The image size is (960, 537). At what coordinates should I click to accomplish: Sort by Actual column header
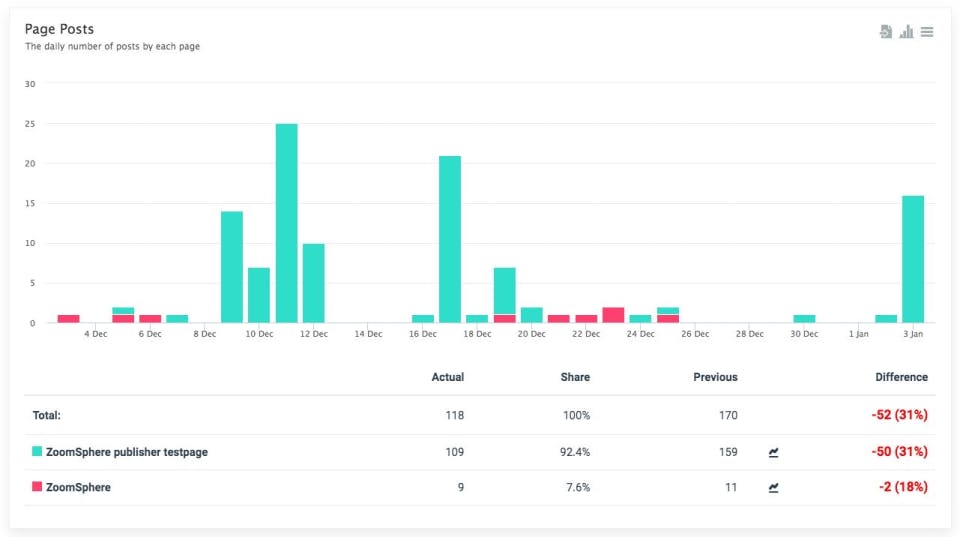[x=448, y=377]
